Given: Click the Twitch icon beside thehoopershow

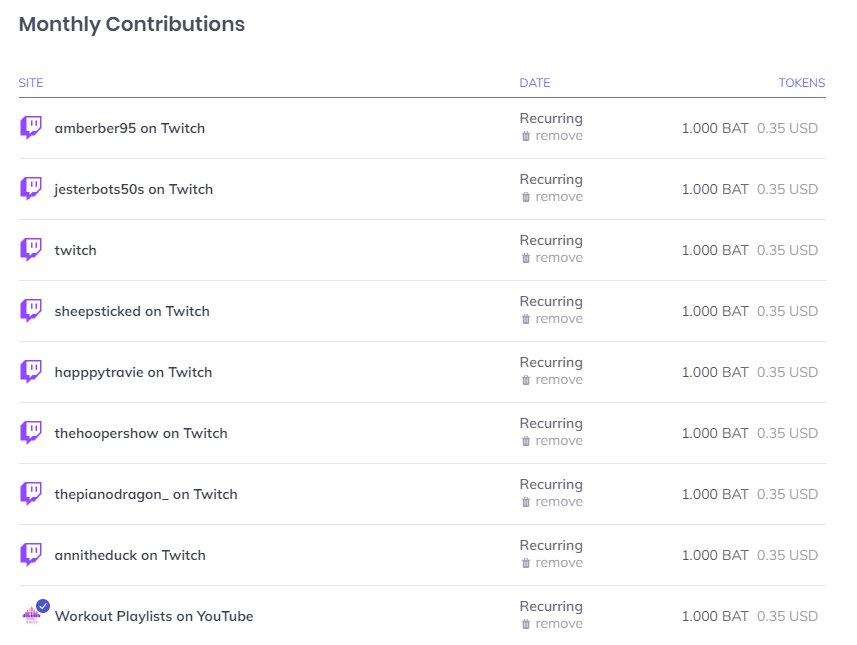Looking at the screenshot, I should pyautogui.click(x=31, y=433).
